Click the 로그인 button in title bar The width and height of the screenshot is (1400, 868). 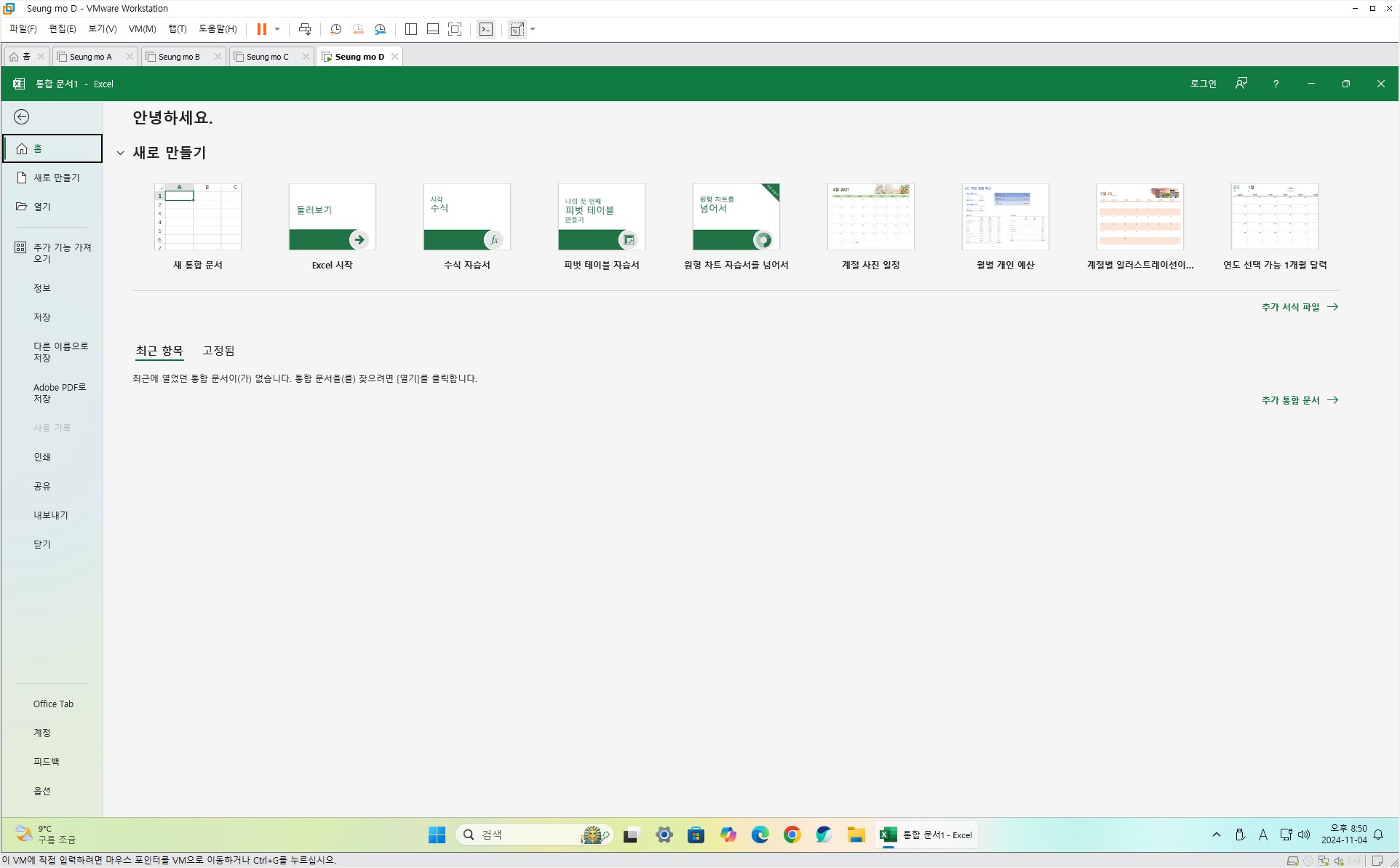pyautogui.click(x=1203, y=84)
